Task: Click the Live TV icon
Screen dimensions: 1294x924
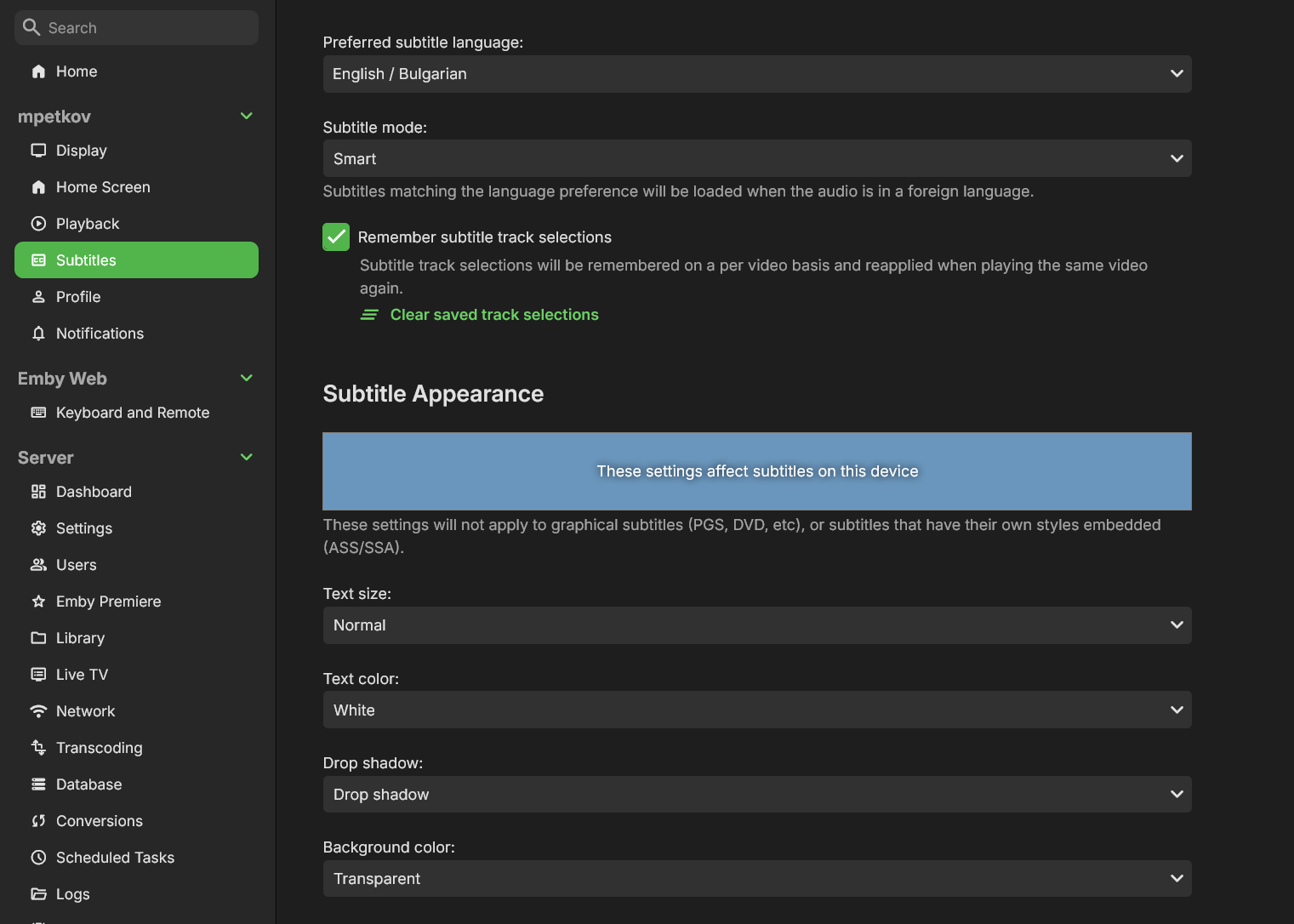Action: (38, 675)
